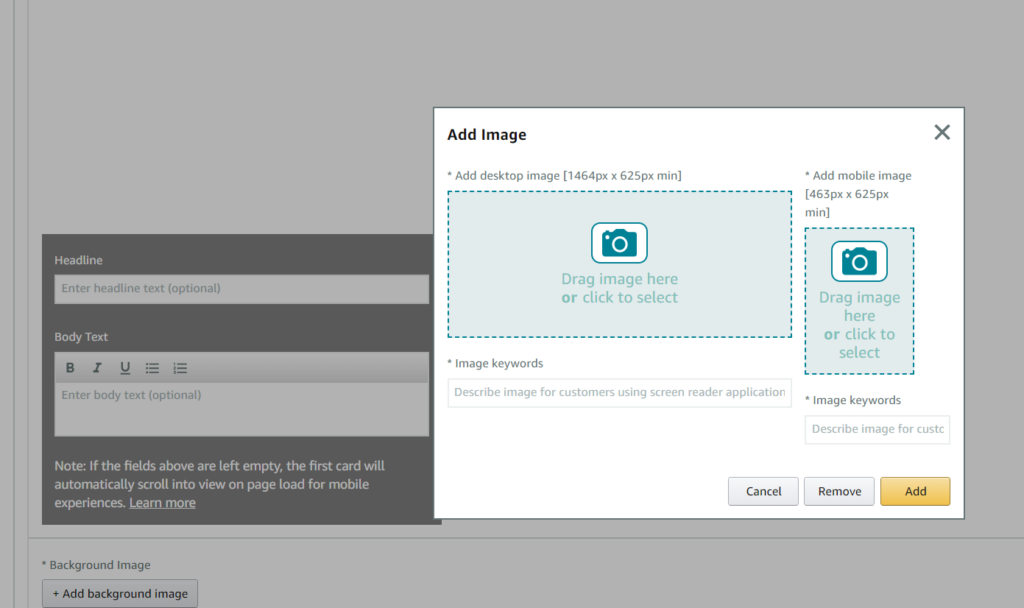Toggle bold formatting in Body Text toolbar
The width and height of the screenshot is (1024, 608).
click(x=70, y=368)
